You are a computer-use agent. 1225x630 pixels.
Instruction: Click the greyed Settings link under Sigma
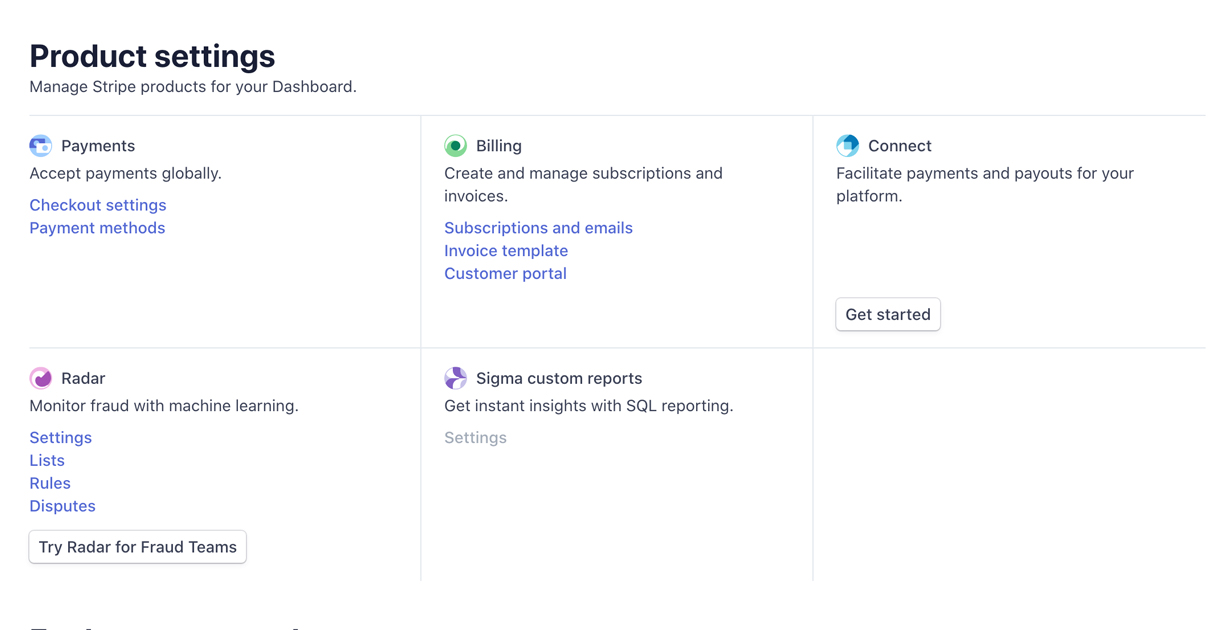coord(475,438)
